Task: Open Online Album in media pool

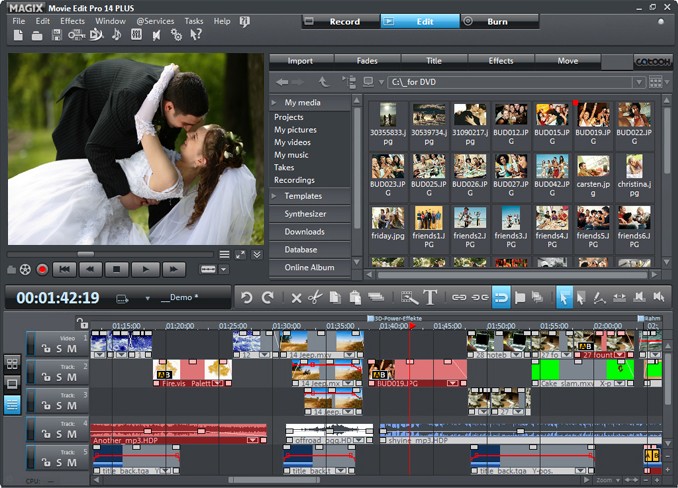Action: 310,268
